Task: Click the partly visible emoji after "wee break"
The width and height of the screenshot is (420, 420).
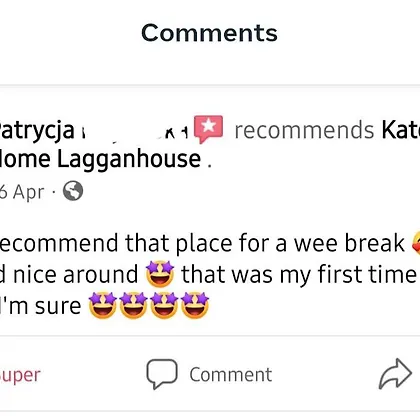Action: 416,243
